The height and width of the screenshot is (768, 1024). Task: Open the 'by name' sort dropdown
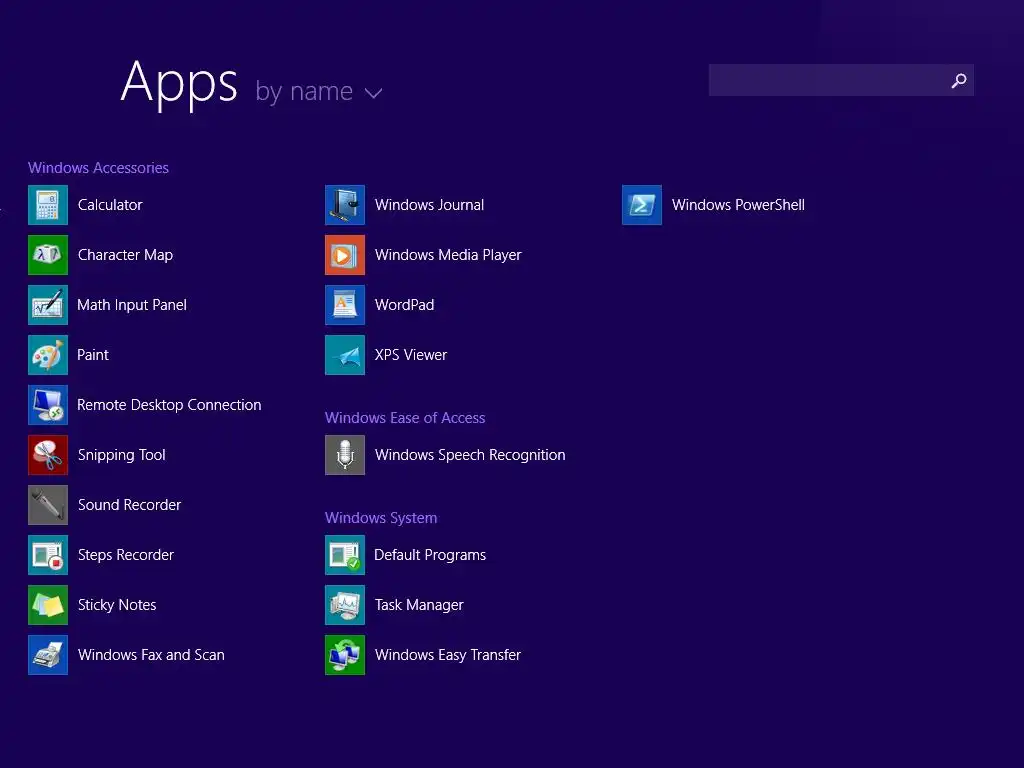click(318, 91)
